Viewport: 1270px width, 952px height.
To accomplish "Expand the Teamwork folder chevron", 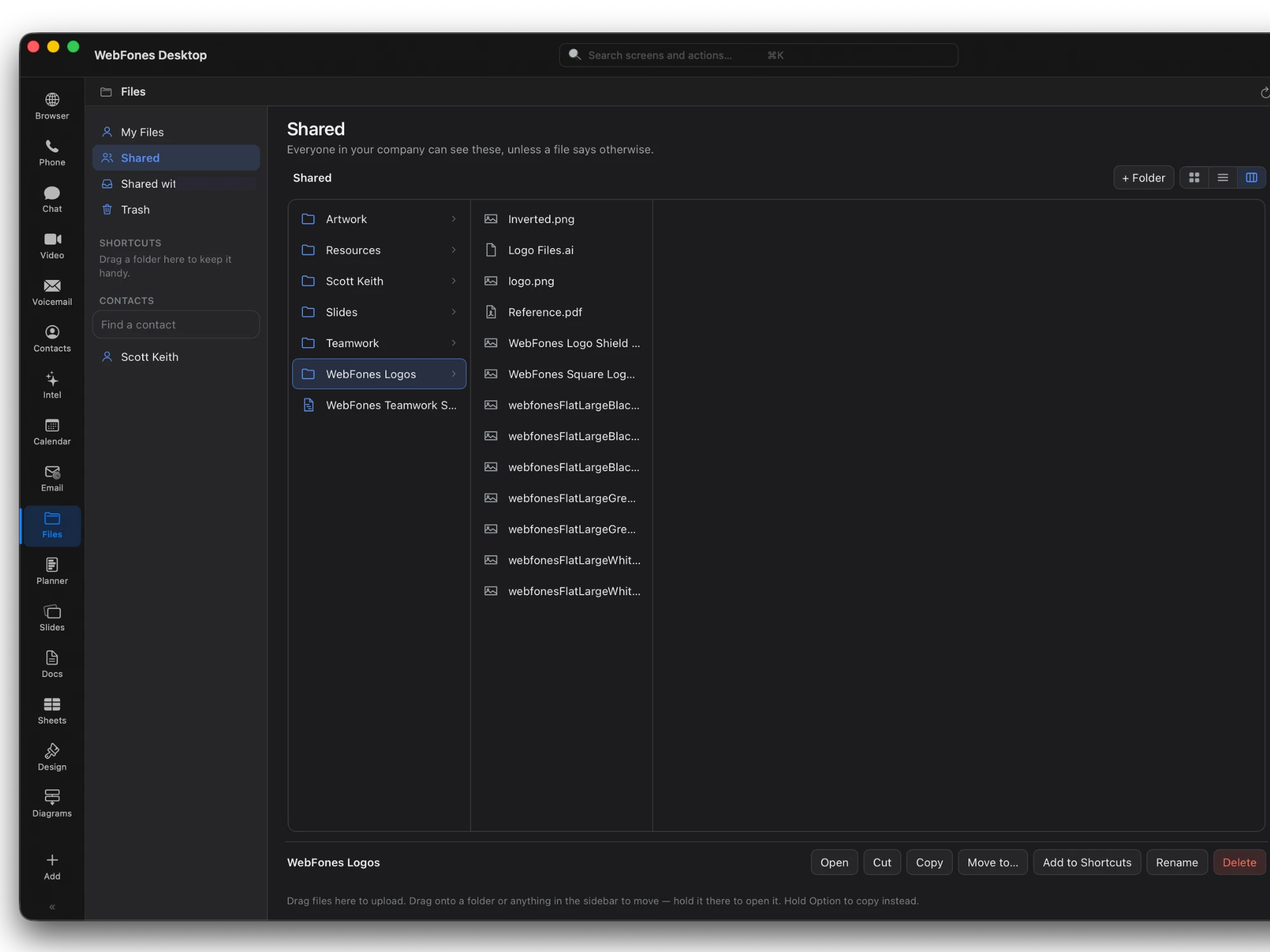I will [x=453, y=343].
